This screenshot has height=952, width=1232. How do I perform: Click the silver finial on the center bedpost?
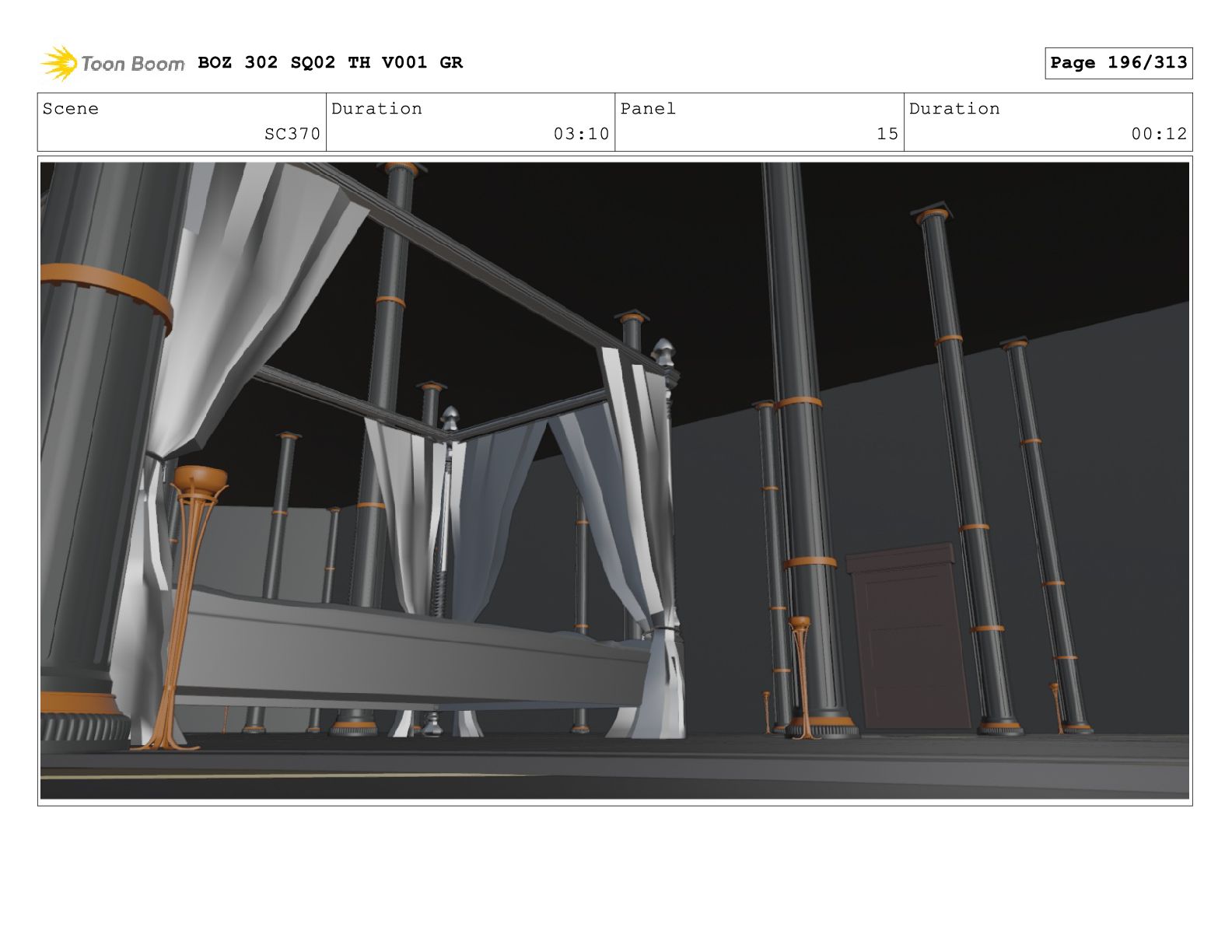point(450,420)
